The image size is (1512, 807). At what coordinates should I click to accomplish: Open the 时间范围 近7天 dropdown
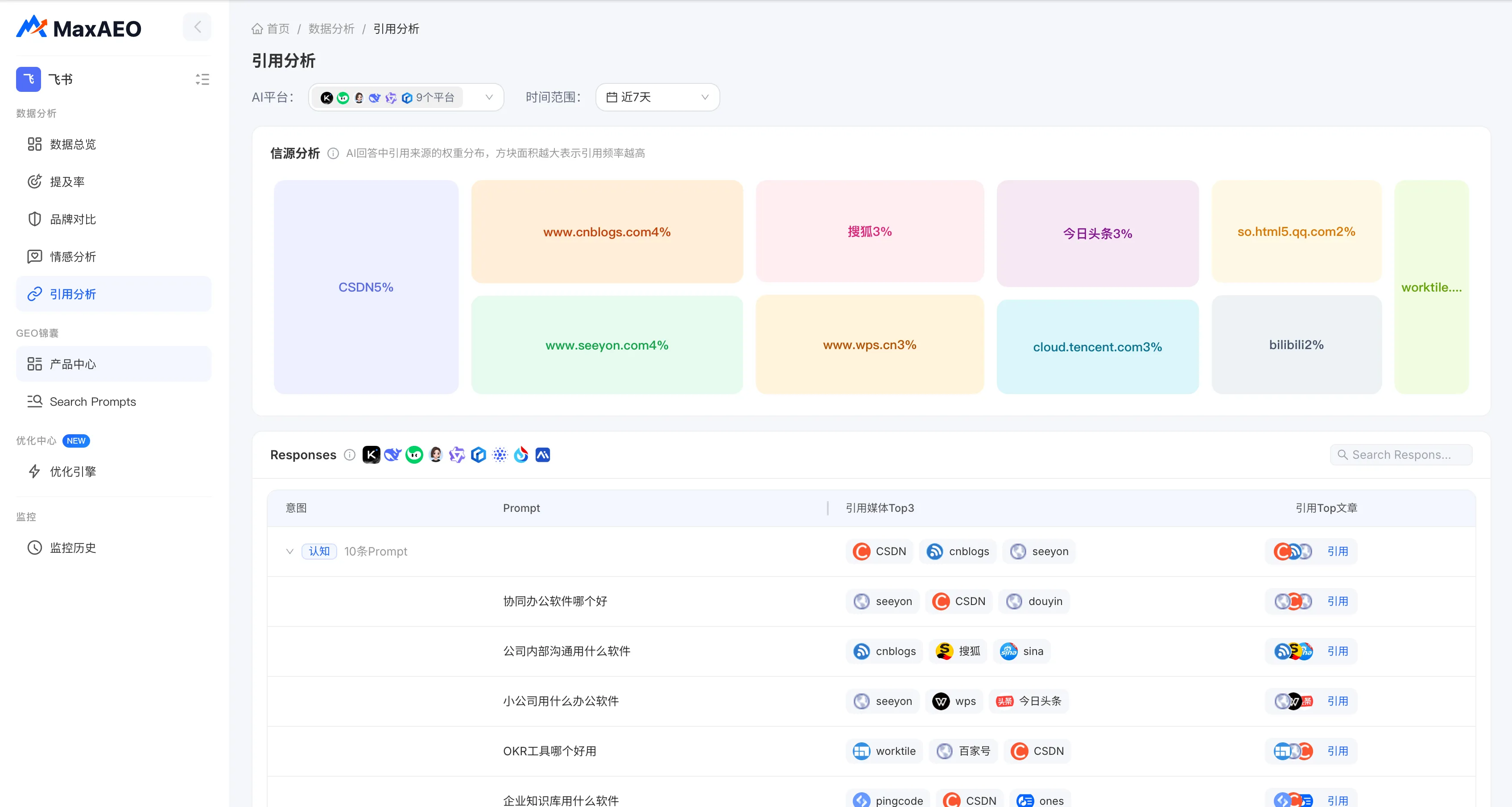coord(657,98)
